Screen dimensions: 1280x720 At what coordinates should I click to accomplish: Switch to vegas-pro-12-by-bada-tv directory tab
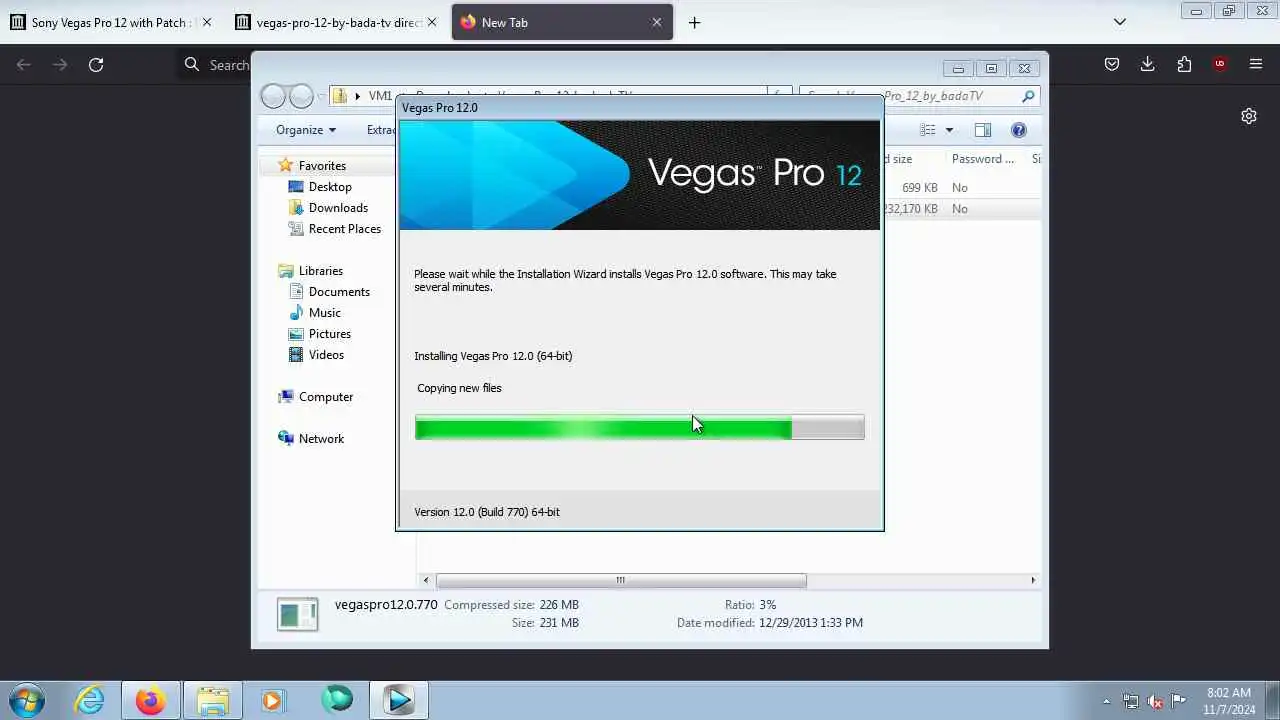click(337, 22)
